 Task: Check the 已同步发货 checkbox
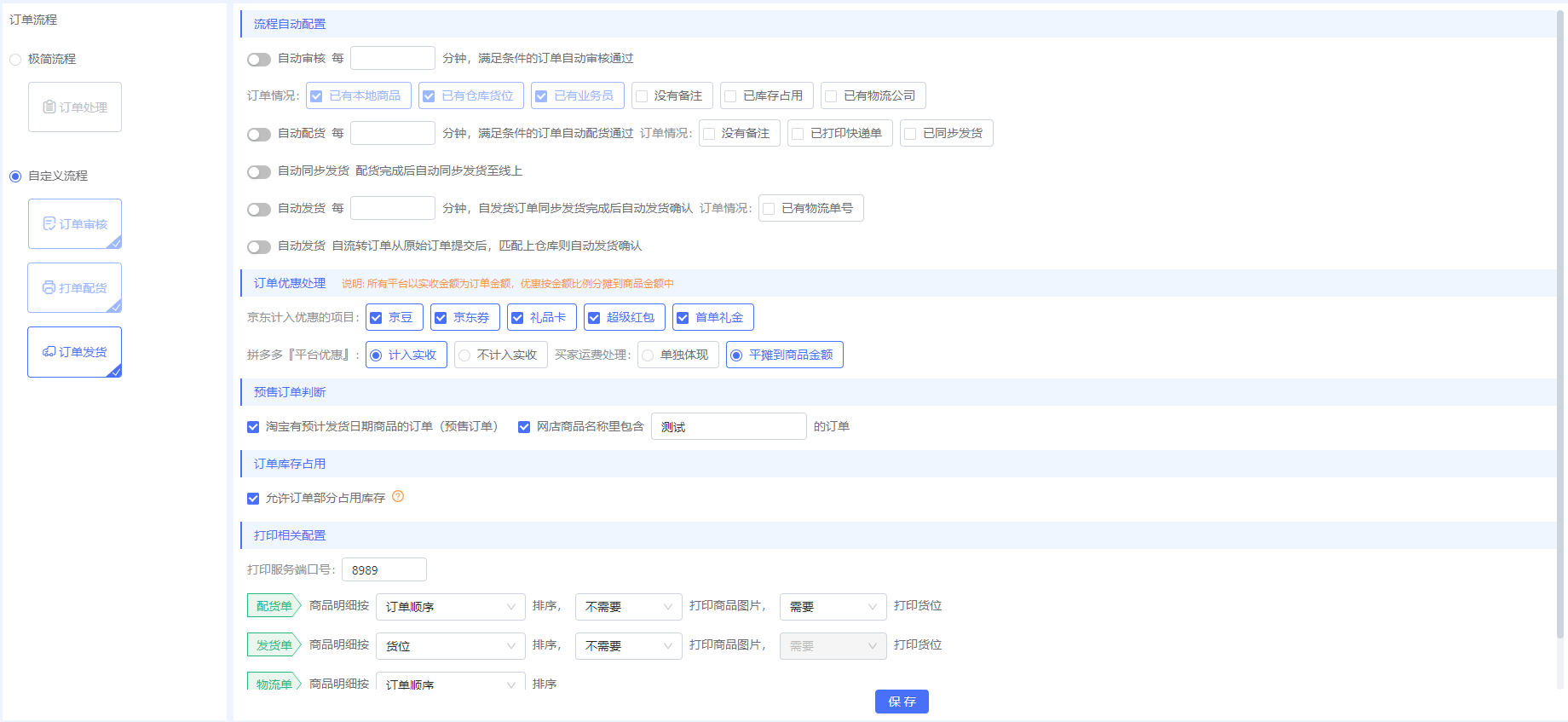click(x=910, y=134)
